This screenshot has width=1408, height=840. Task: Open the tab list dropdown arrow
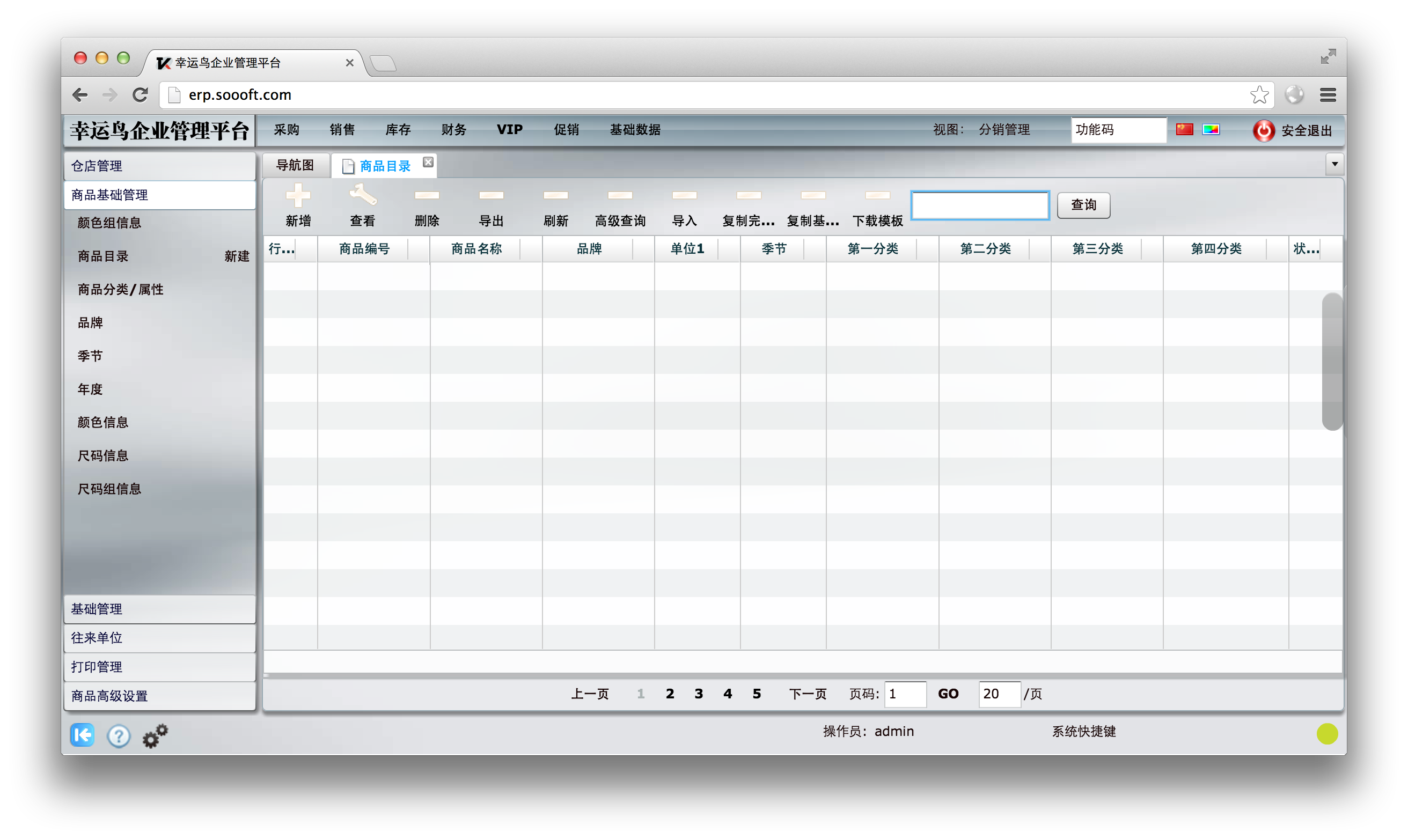coord(1334,164)
